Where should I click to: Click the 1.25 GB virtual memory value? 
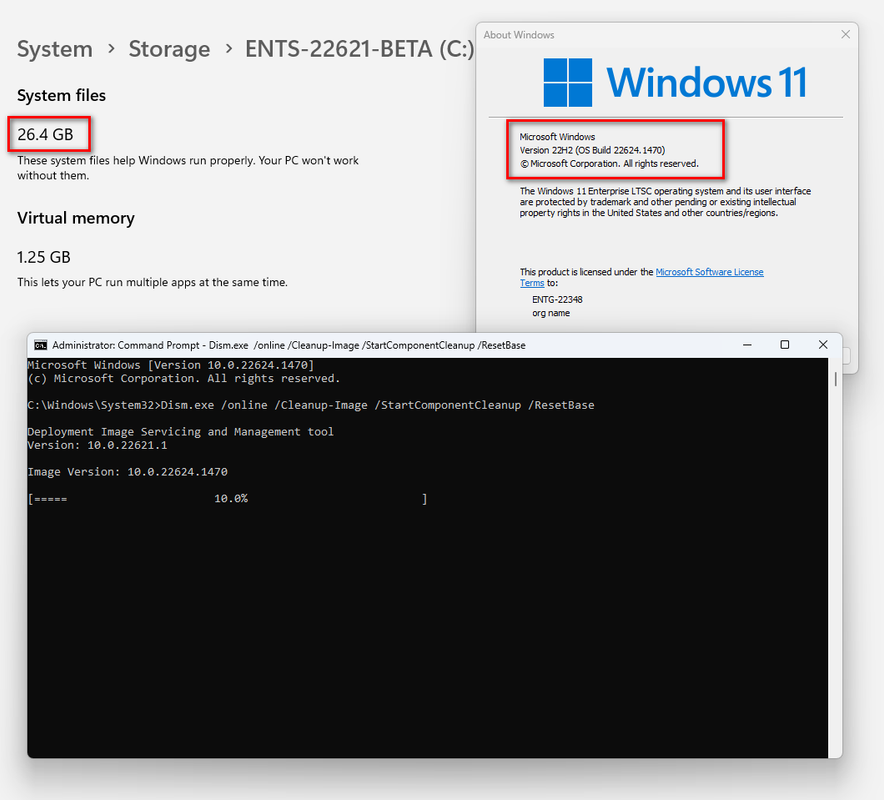[43, 257]
